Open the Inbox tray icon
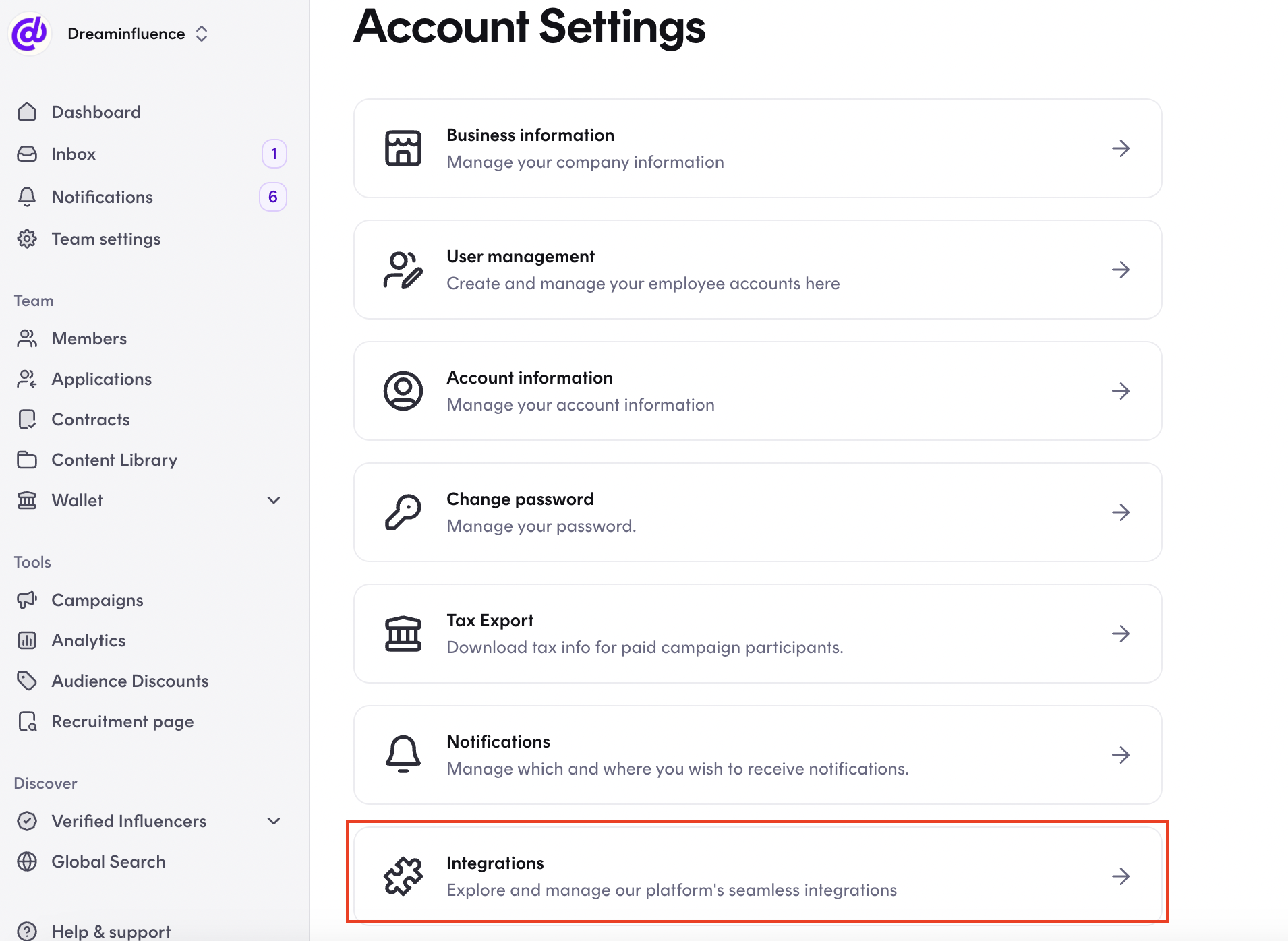Image resolution: width=1288 pixels, height=941 pixels. [x=27, y=154]
